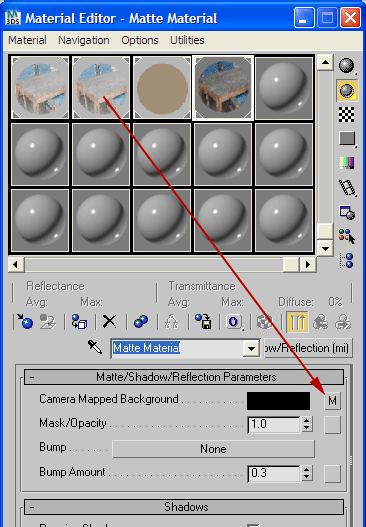Click sample slots horizontal scrollbar left arrow
This screenshot has width=366, height=527.
(15, 265)
